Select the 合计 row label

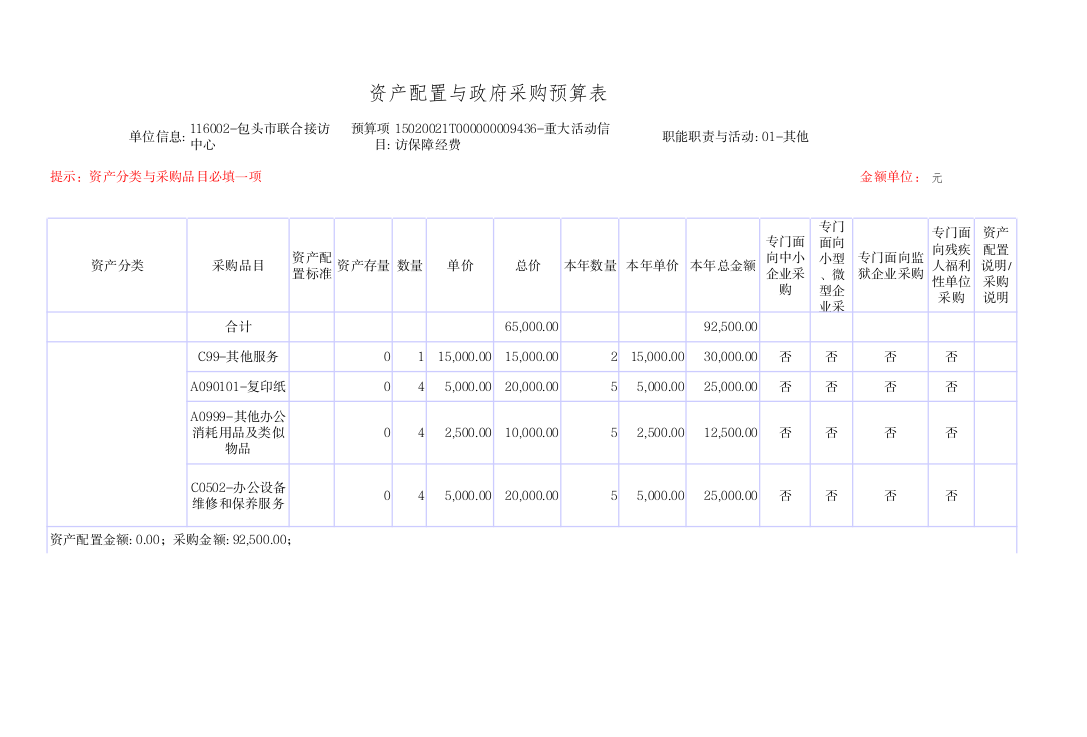[x=238, y=327]
